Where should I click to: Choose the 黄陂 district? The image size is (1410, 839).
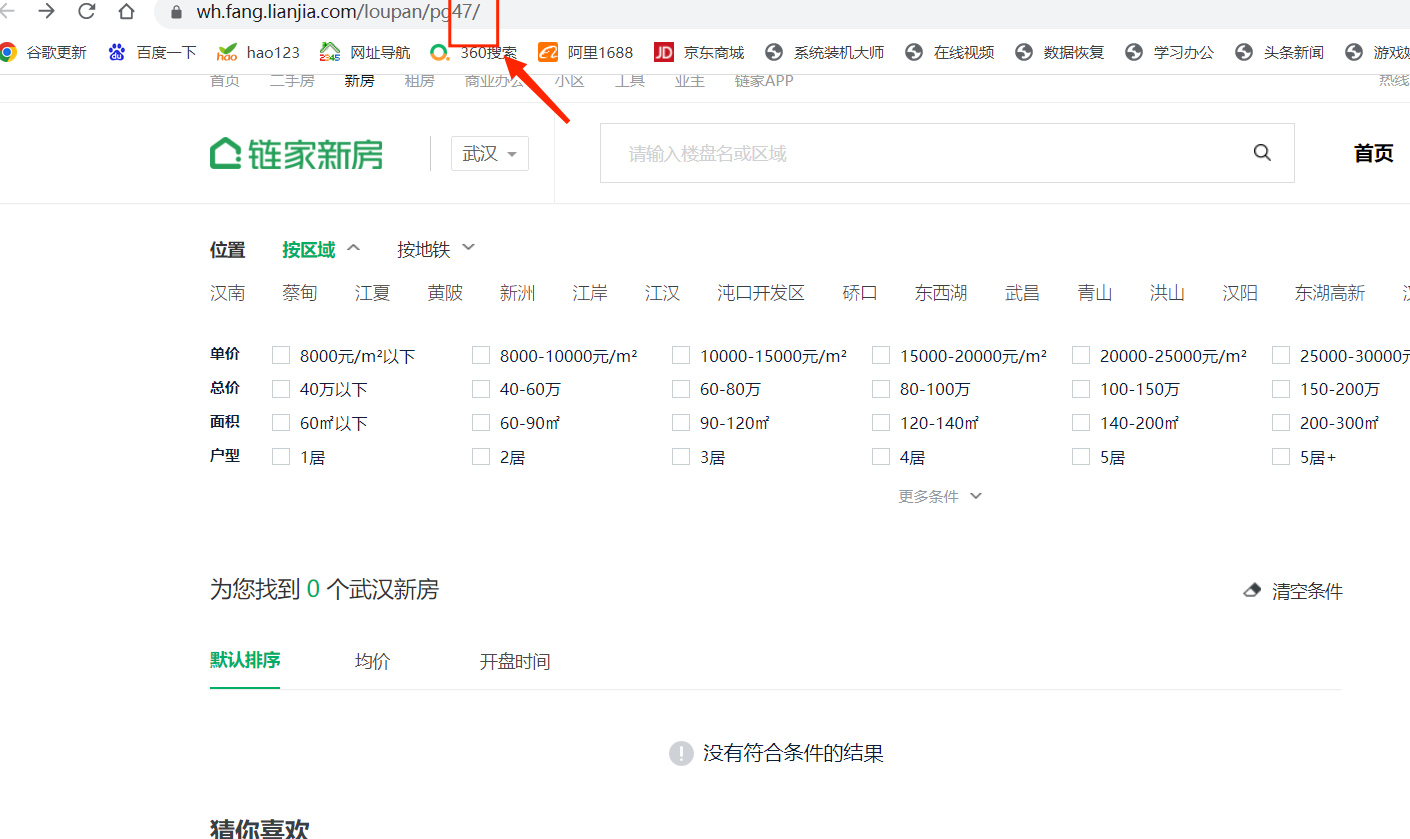coord(445,293)
